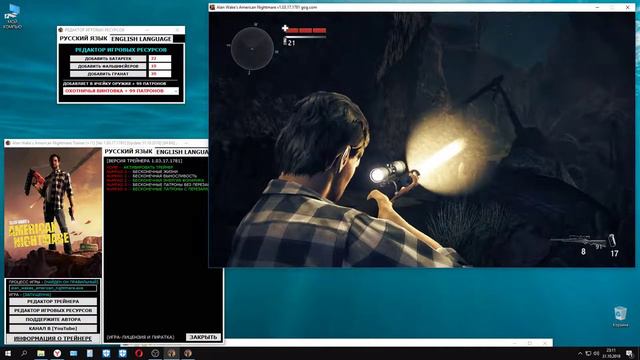The image size is (640, 360).
Task: Click the infinite flashlight energy cheat line
Action: coord(155,180)
